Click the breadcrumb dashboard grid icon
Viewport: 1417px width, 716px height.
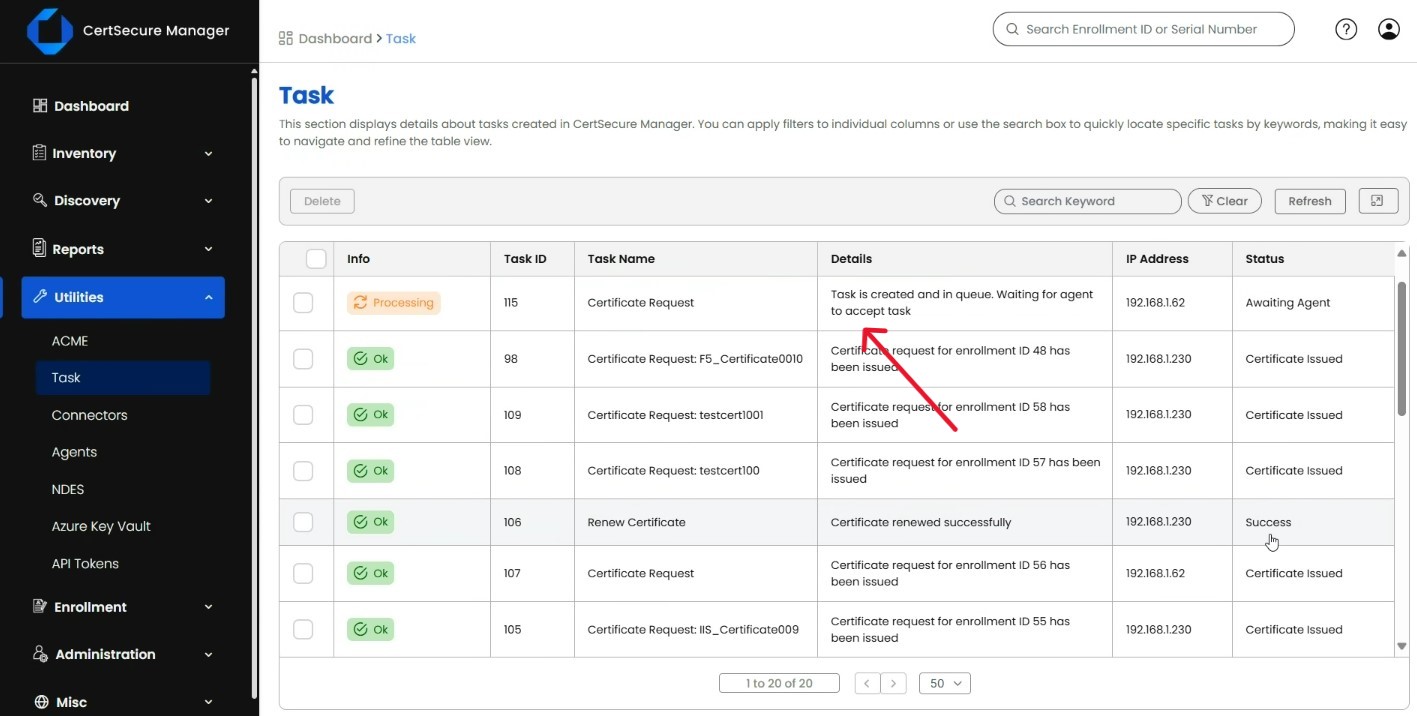click(286, 38)
